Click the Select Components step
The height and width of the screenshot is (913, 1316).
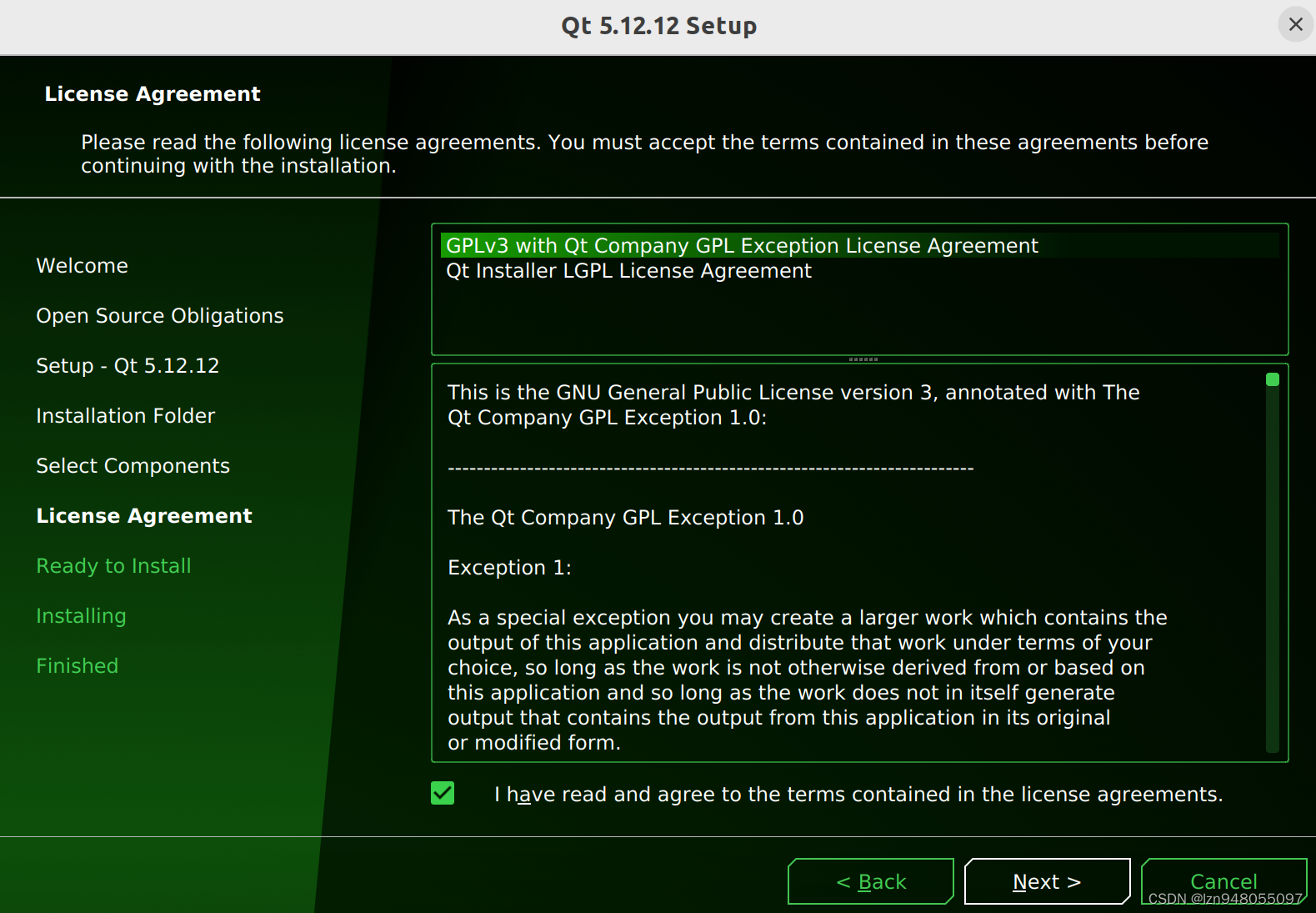coord(133,465)
